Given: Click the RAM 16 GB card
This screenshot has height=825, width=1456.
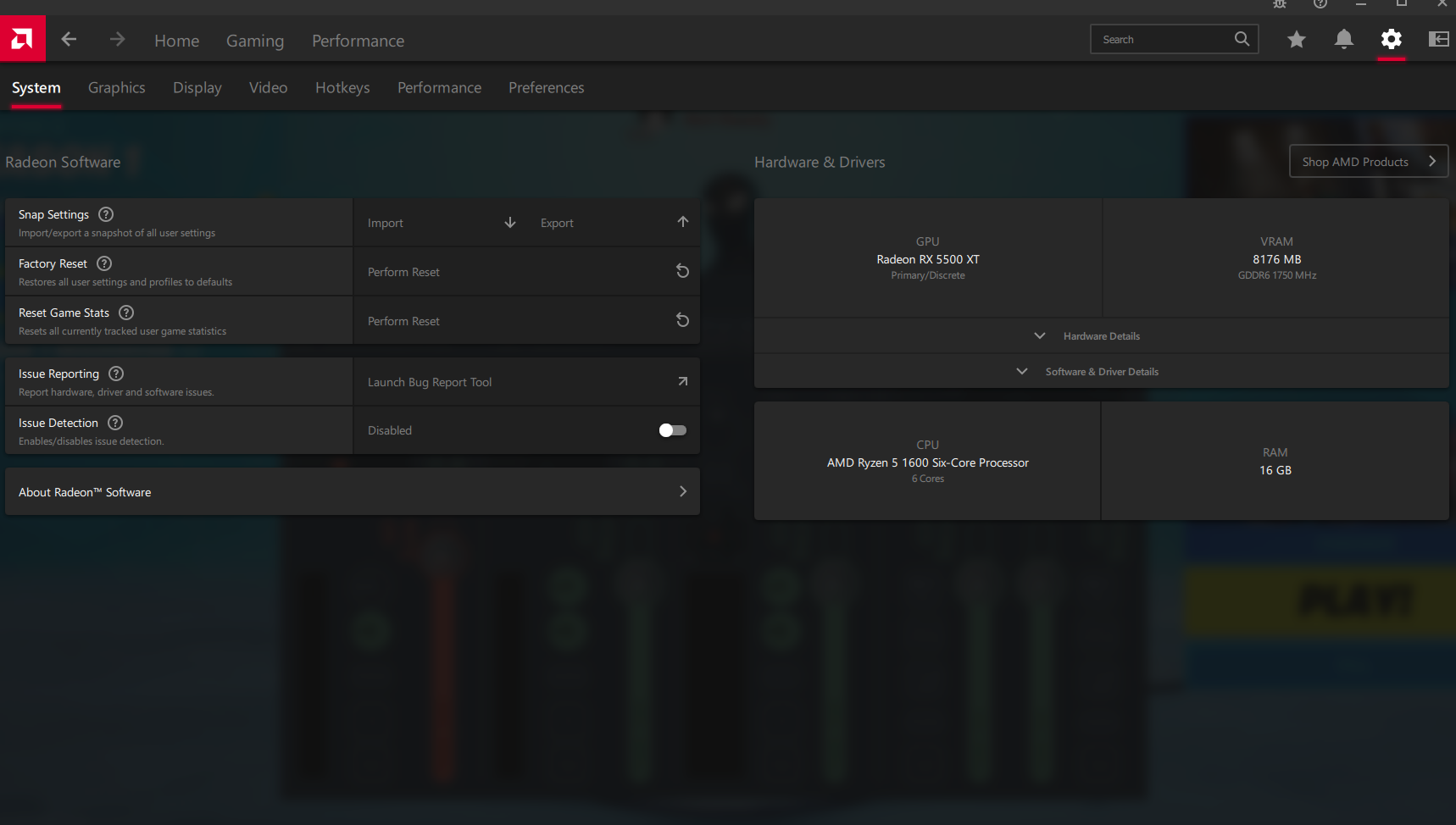Looking at the screenshot, I should [1275, 461].
